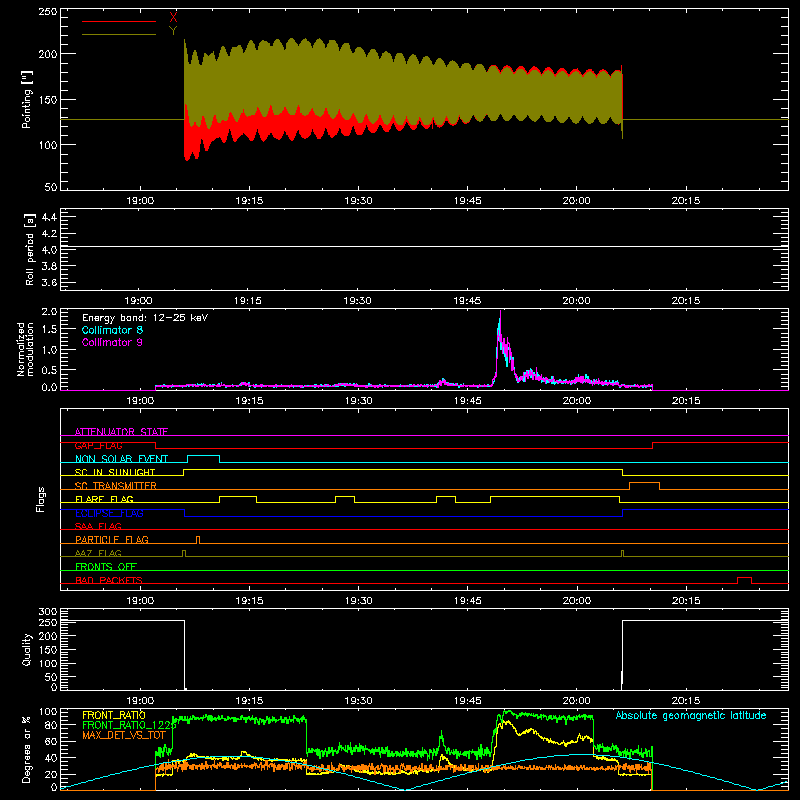Click the '80' tick in bottom panel
The width and height of the screenshot is (800, 800).
click(x=51, y=725)
